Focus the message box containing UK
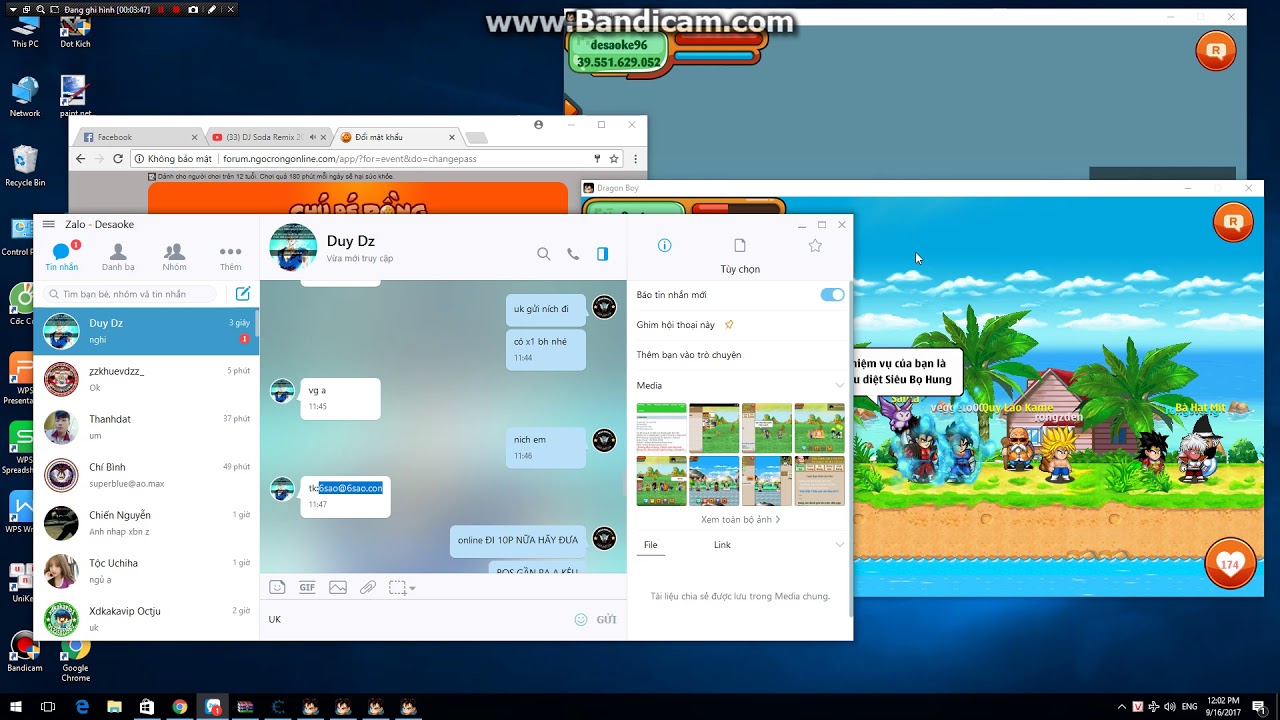This screenshot has height=720, width=1280. [415, 620]
